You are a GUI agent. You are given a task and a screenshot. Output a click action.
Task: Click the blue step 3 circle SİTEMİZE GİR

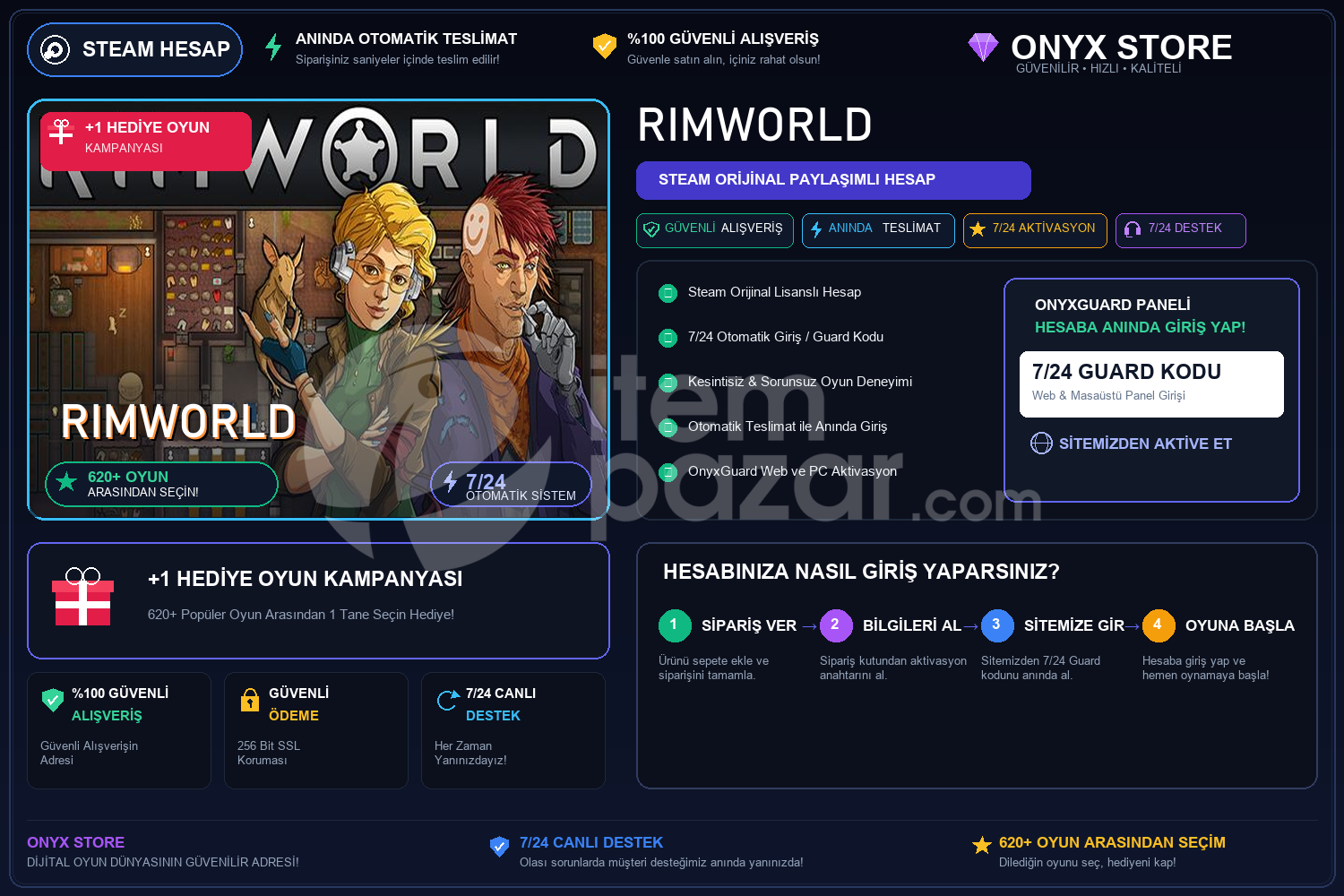(x=997, y=625)
